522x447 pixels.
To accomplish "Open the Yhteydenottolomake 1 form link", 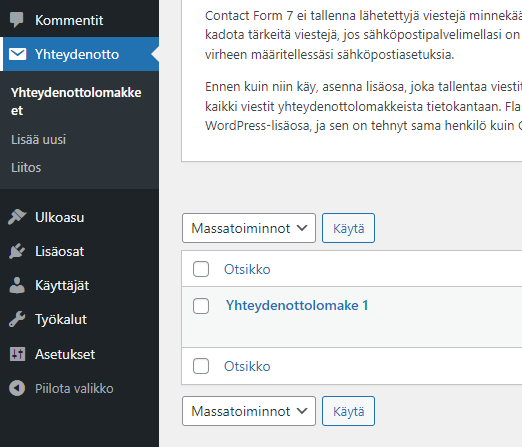I will (x=297, y=305).
